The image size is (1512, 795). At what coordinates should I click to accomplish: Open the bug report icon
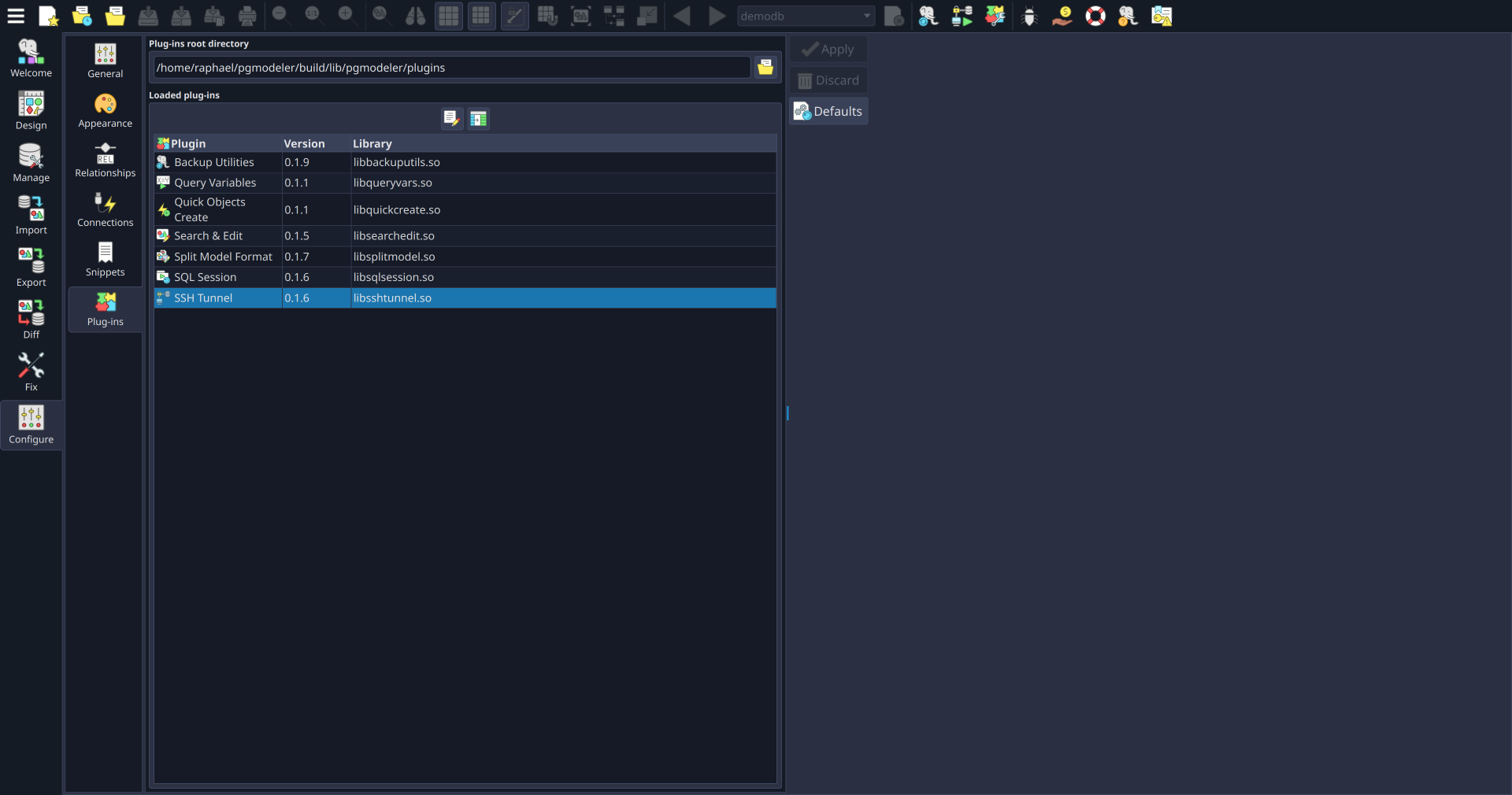point(1028,16)
